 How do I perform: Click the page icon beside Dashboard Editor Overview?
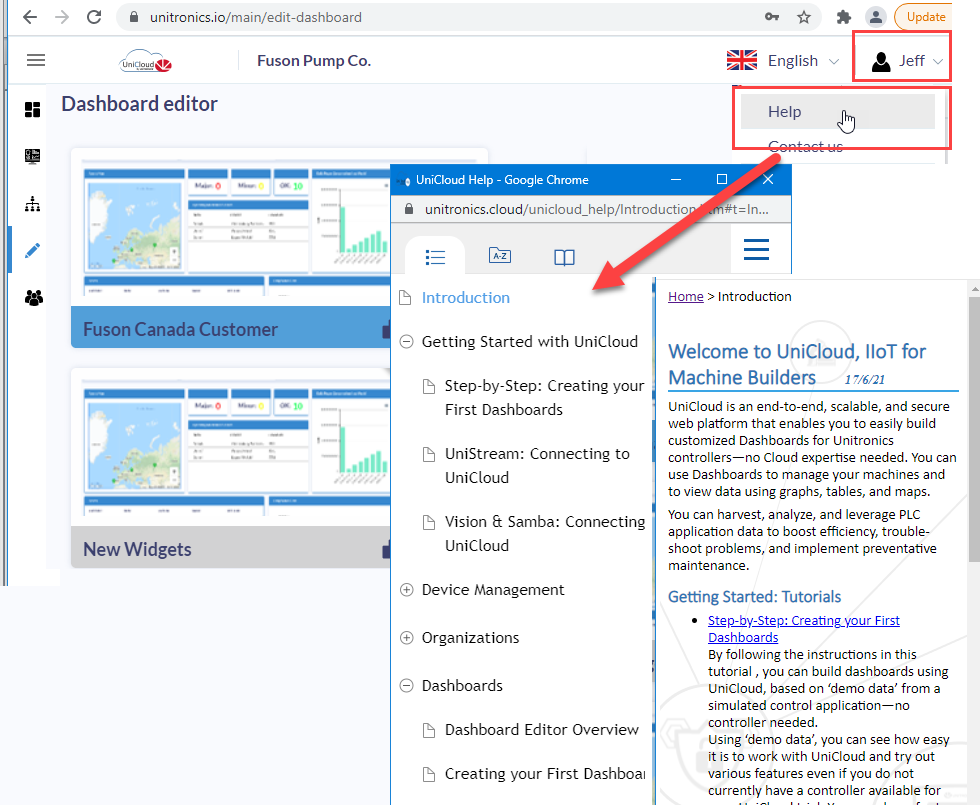429,730
